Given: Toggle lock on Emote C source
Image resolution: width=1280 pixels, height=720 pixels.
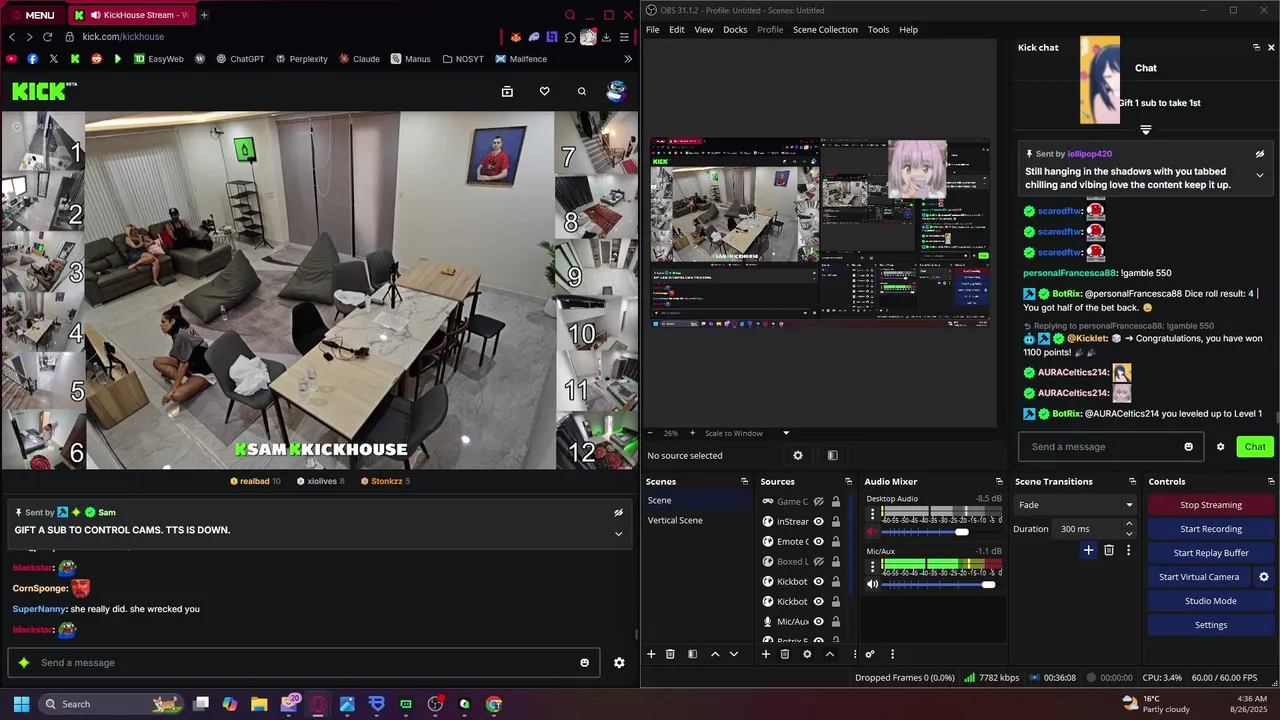Looking at the screenshot, I should click(836, 542).
